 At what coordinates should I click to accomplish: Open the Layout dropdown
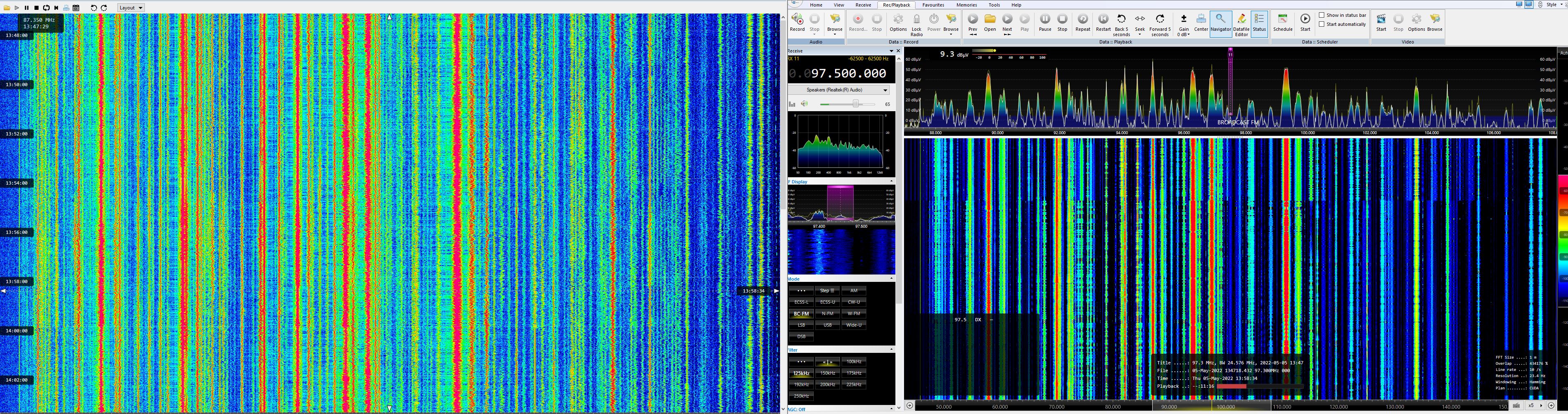[x=131, y=8]
